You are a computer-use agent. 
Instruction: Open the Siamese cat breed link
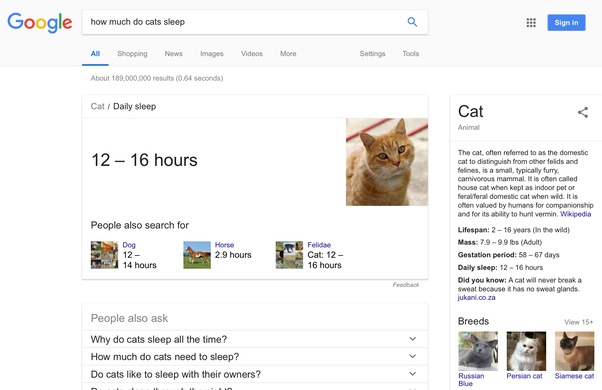click(574, 376)
